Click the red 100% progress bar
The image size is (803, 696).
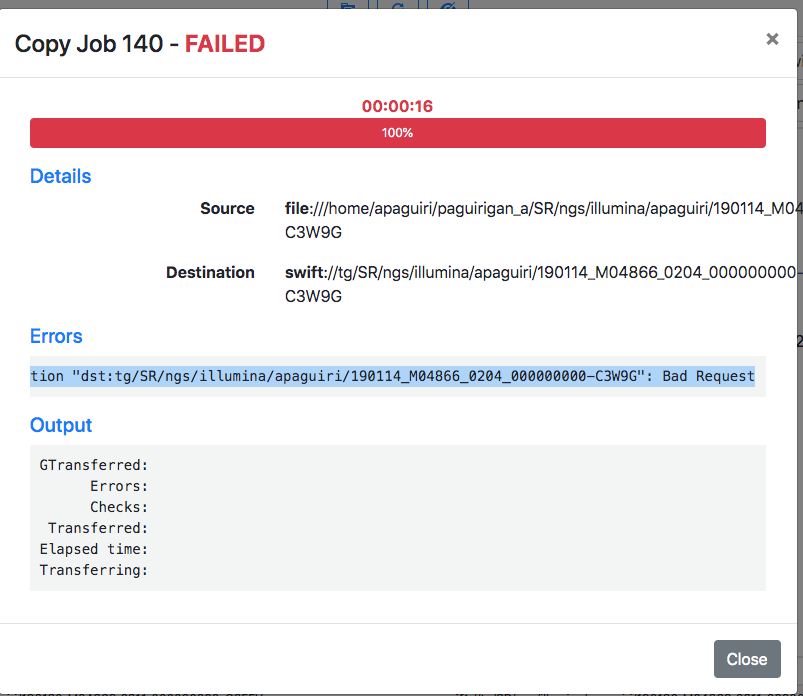coord(397,133)
